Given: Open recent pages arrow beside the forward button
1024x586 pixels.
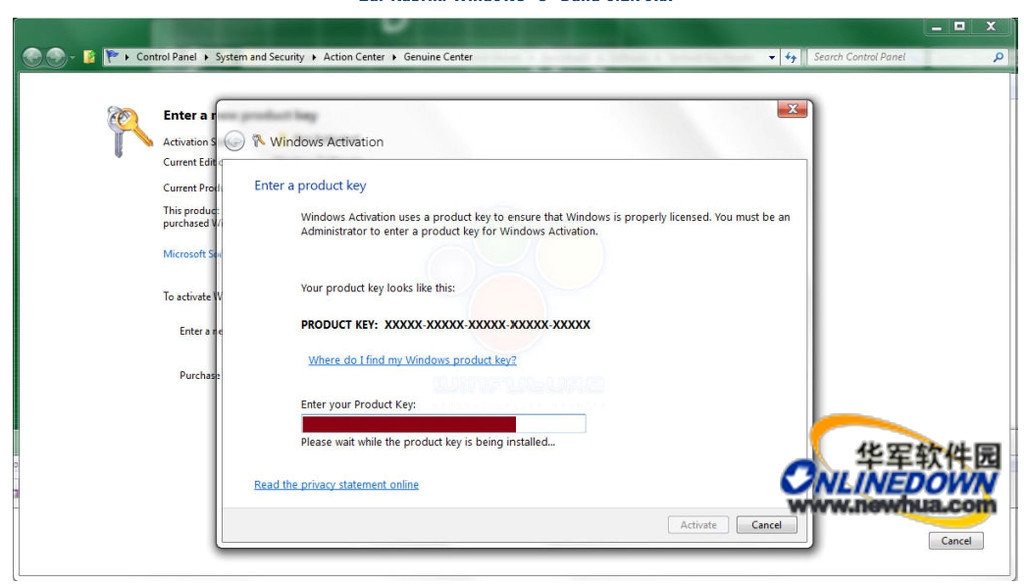Looking at the screenshot, I should (72, 58).
